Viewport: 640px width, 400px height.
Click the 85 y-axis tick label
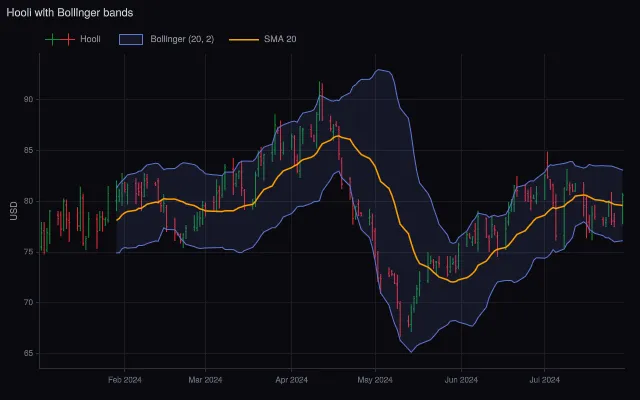(x=29, y=151)
